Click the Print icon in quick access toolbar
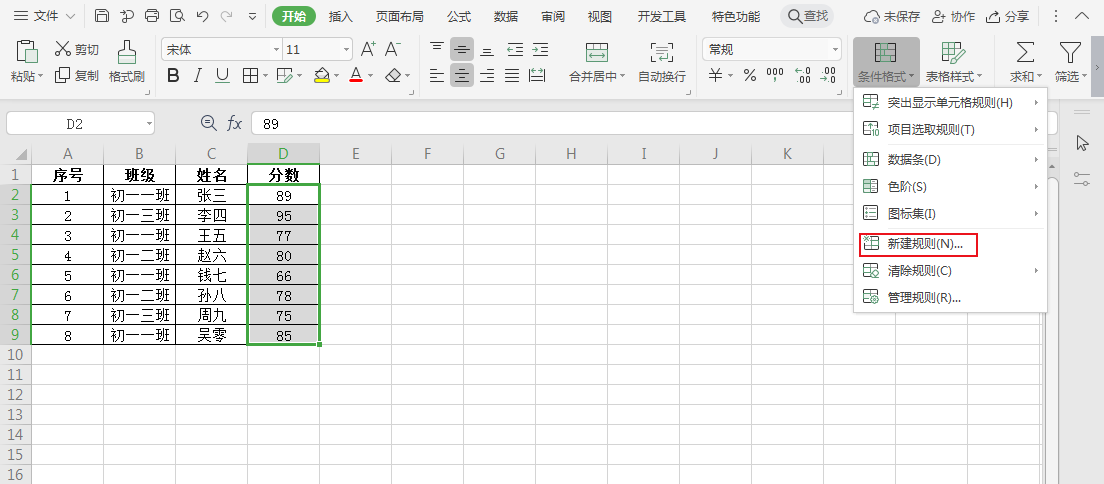The width and height of the screenshot is (1104, 484). [151, 16]
